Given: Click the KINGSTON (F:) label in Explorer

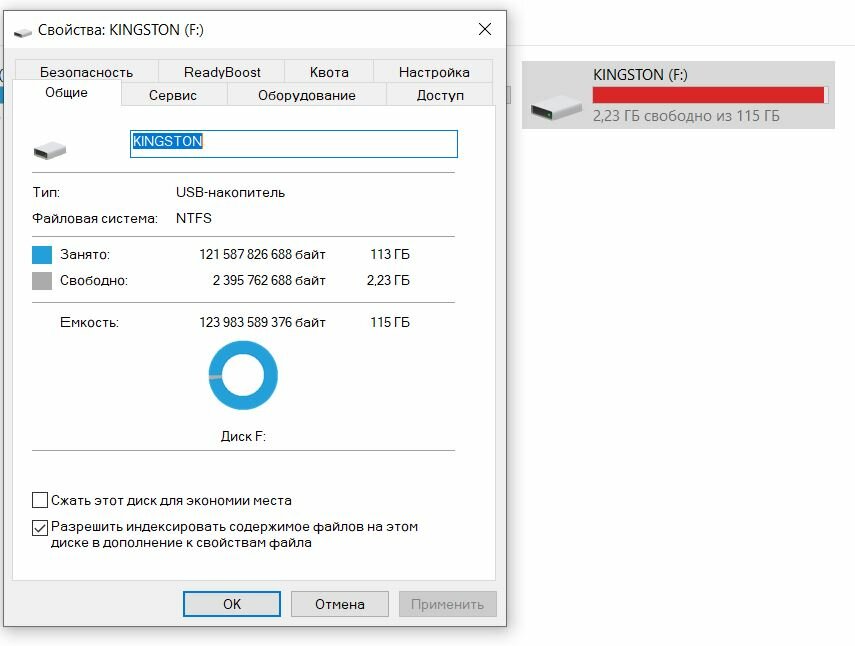Looking at the screenshot, I should (x=640, y=75).
